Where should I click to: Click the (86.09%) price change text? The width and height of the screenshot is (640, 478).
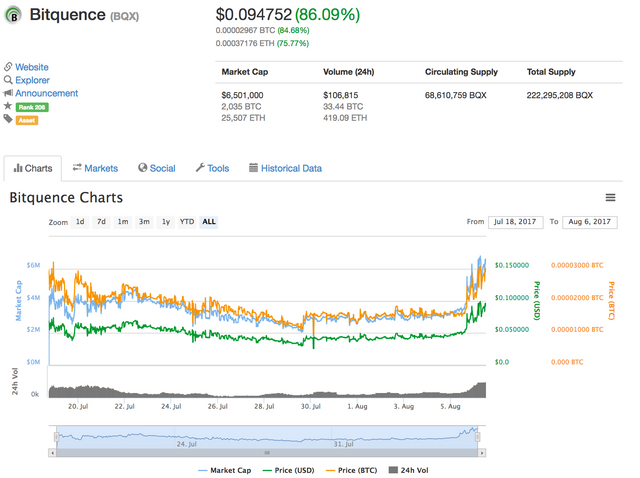[328, 15]
